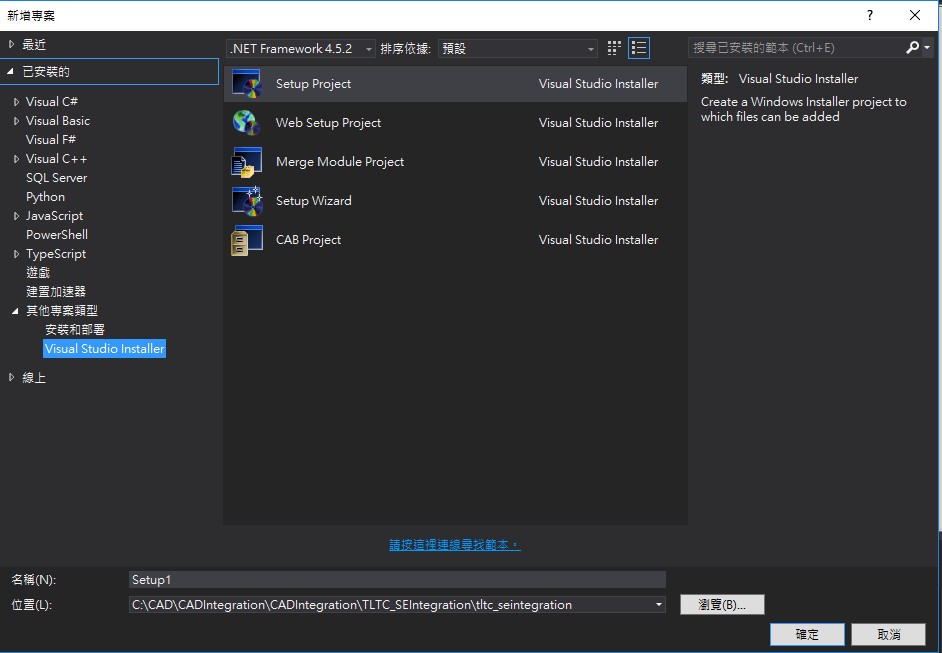Switch to small icons grid view
The height and width of the screenshot is (653, 942).
click(613, 48)
